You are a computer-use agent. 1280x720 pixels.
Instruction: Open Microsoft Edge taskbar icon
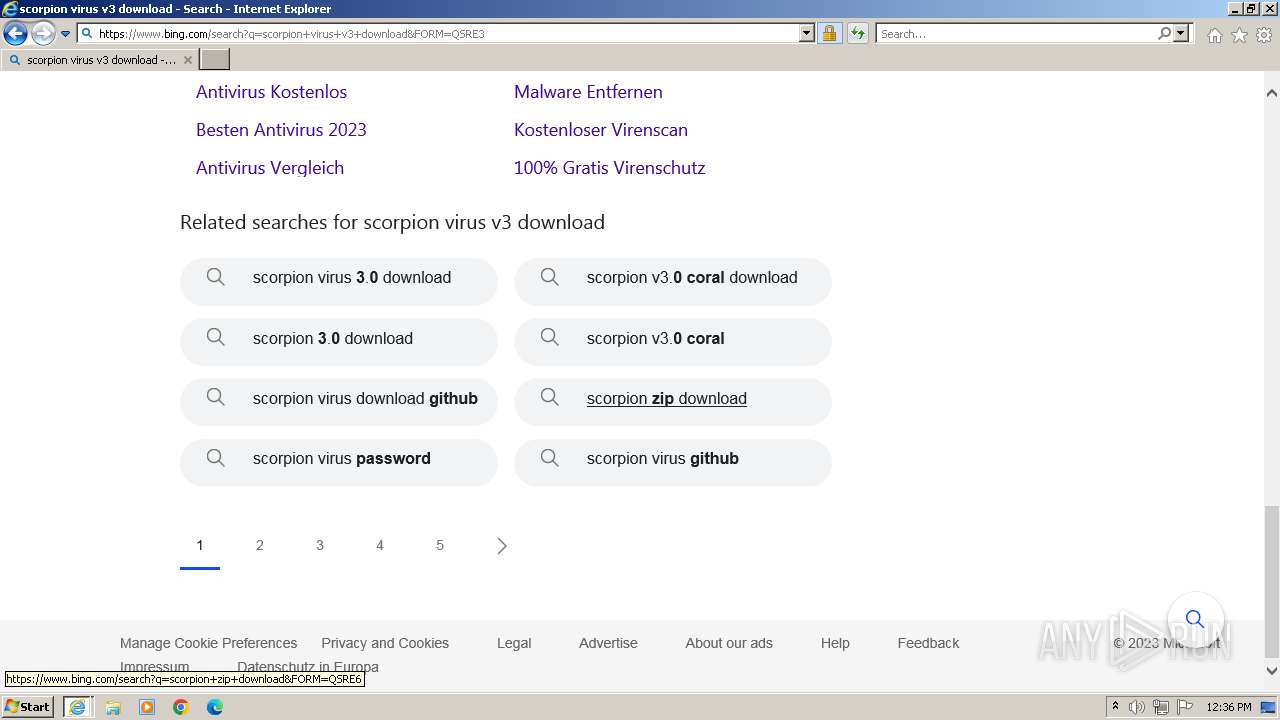click(x=215, y=707)
